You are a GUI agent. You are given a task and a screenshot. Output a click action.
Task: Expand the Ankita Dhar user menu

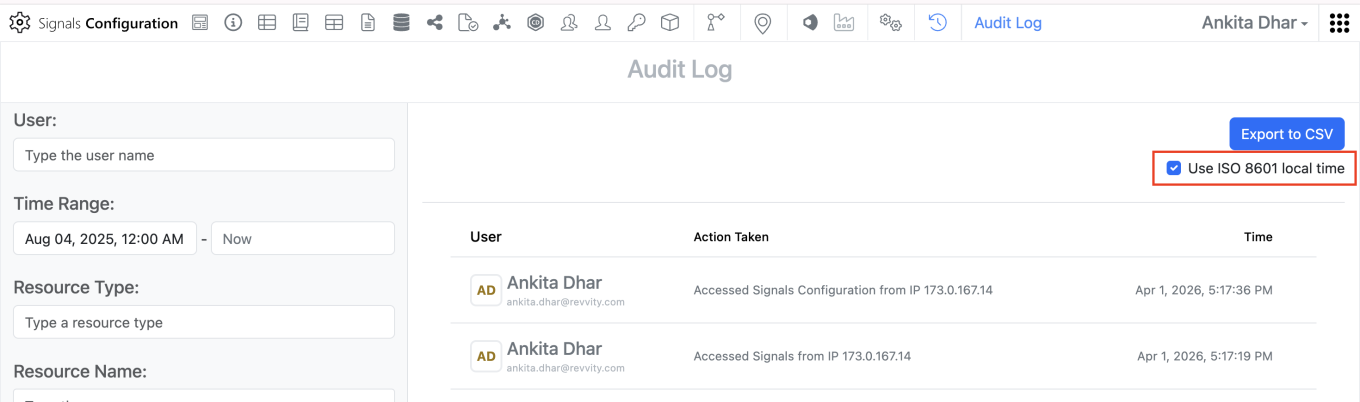point(1255,23)
